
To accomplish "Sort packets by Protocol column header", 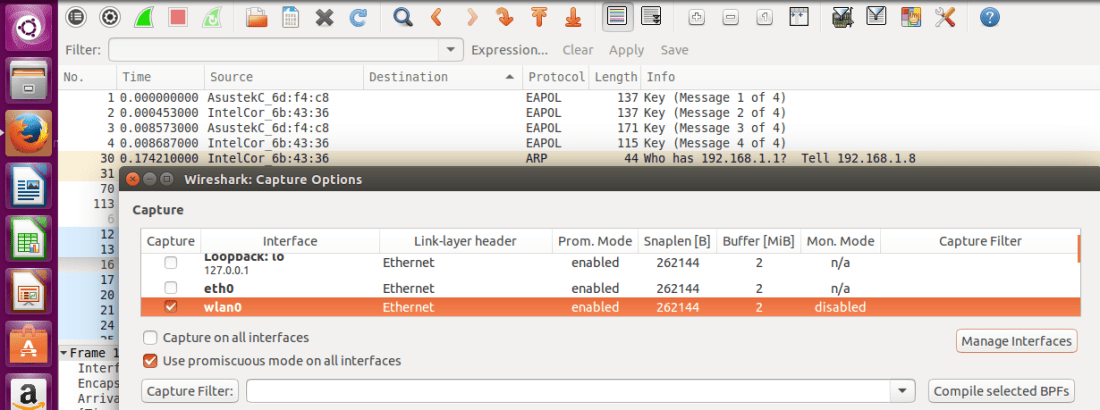I will 556,77.
